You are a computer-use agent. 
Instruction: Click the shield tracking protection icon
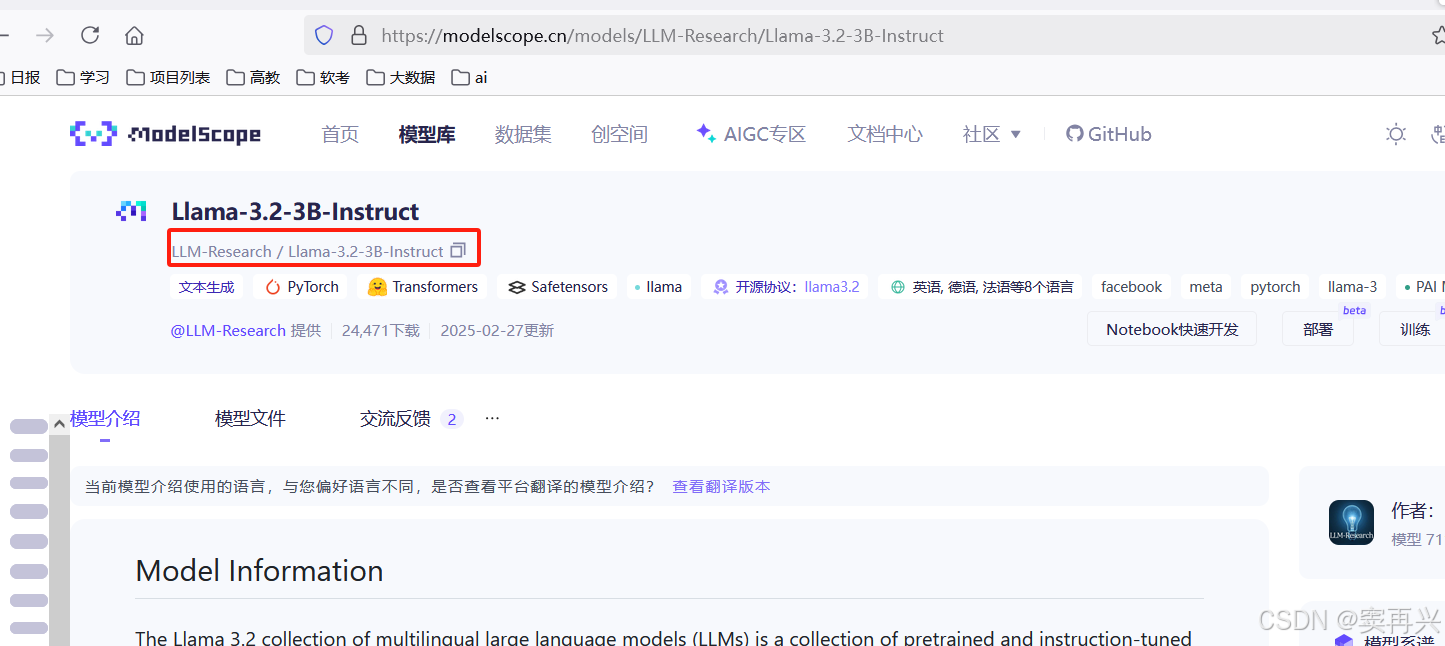(x=324, y=36)
